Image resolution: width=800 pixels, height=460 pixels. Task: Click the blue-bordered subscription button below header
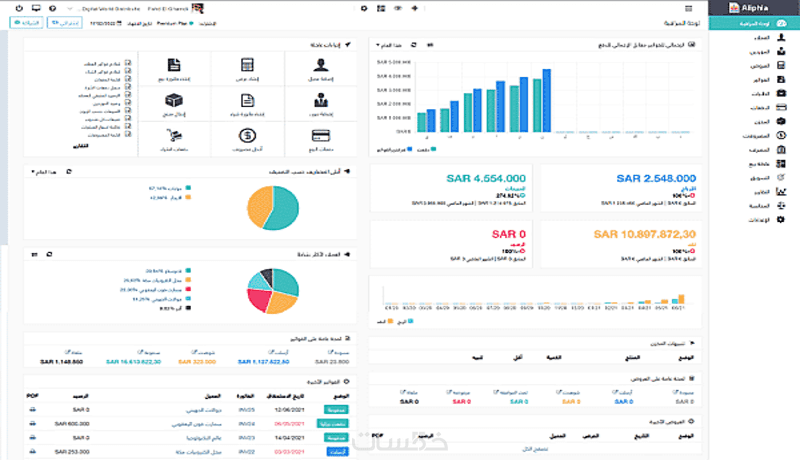(65, 23)
